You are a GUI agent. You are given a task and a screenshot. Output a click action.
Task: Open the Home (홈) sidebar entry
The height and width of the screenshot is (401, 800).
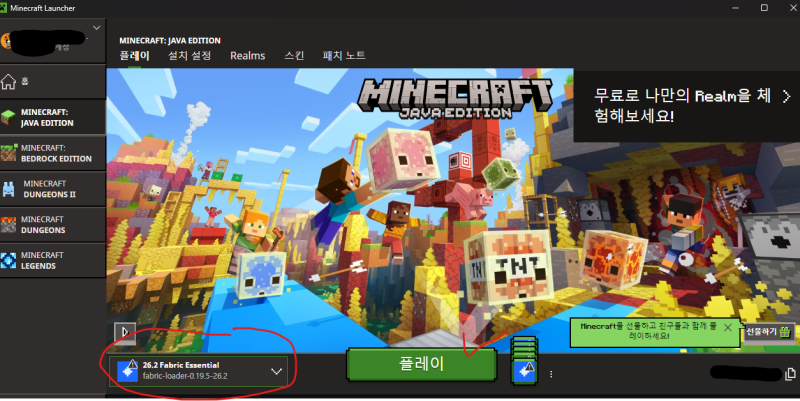tap(53, 81)
